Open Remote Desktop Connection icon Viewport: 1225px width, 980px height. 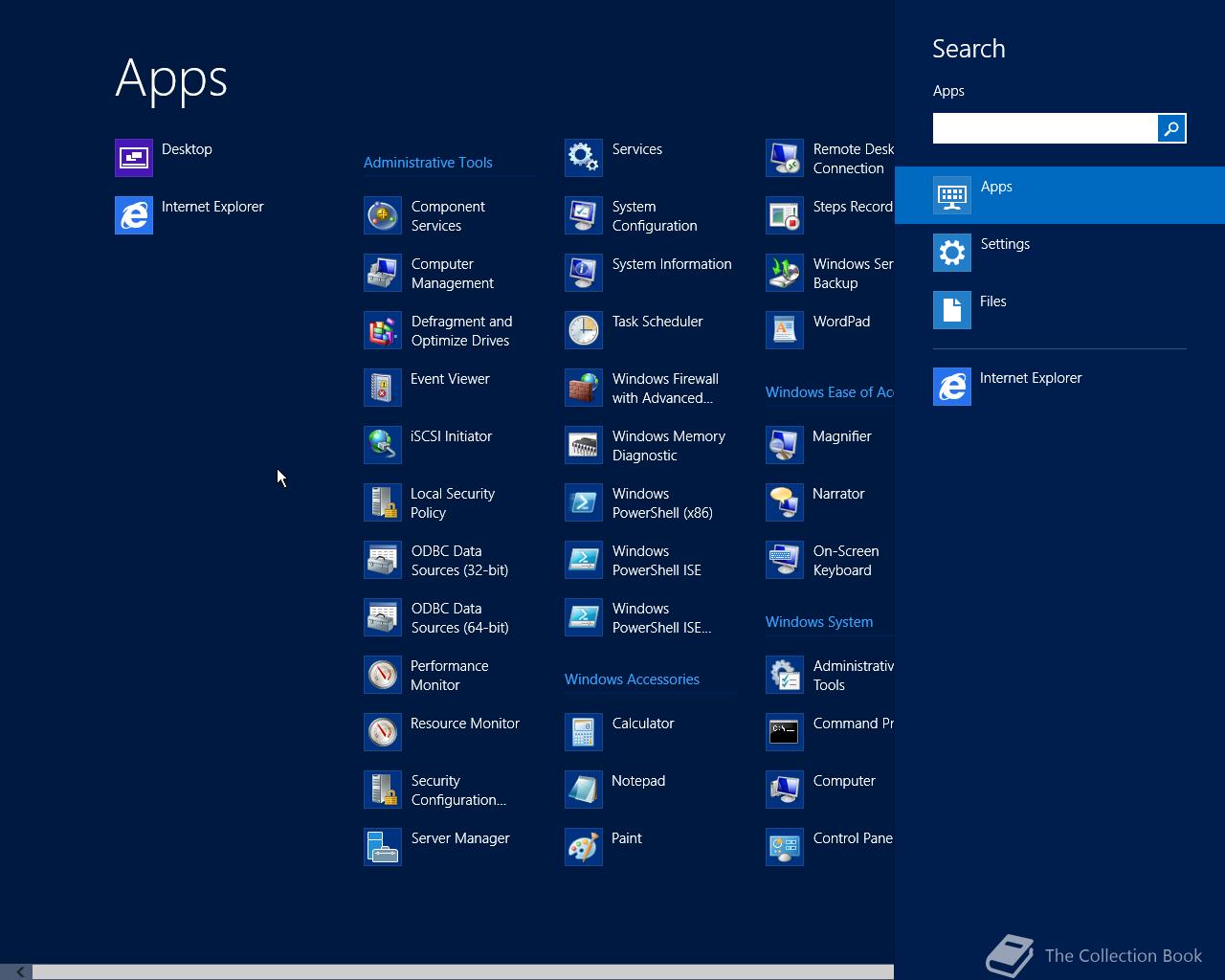(785, 158)
